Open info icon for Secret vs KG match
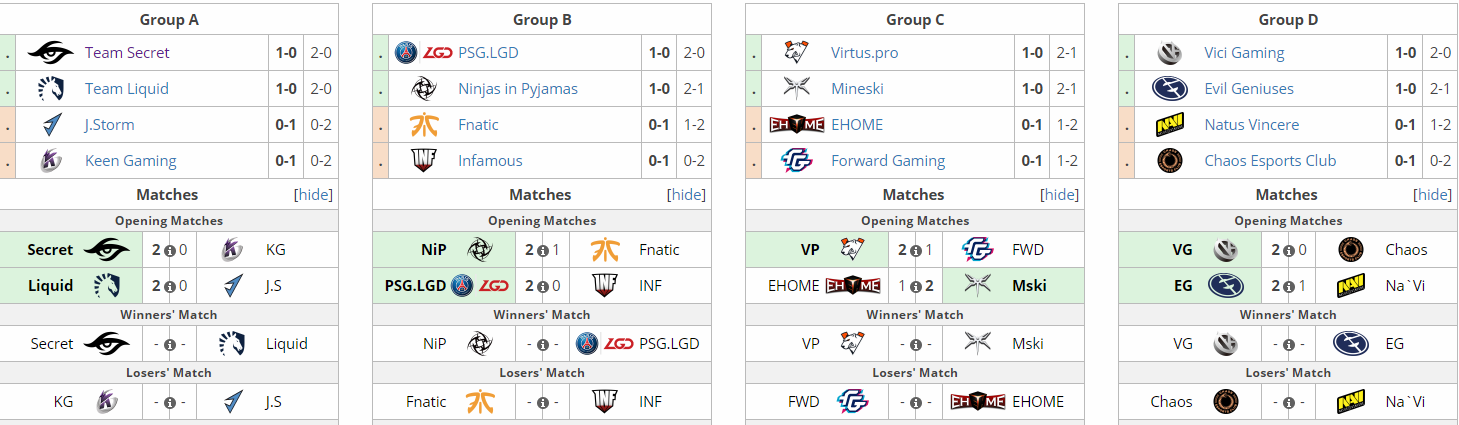1459x425 pixels. (x=169, y=251)
